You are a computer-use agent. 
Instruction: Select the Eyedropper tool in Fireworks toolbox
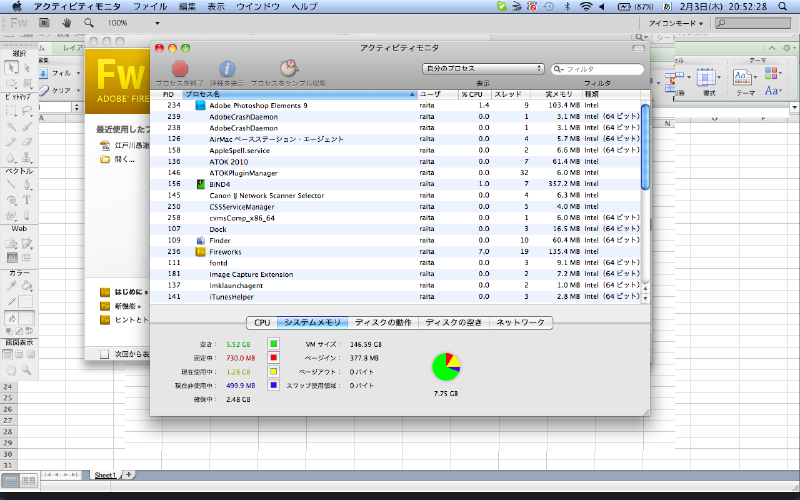[11, 286]
